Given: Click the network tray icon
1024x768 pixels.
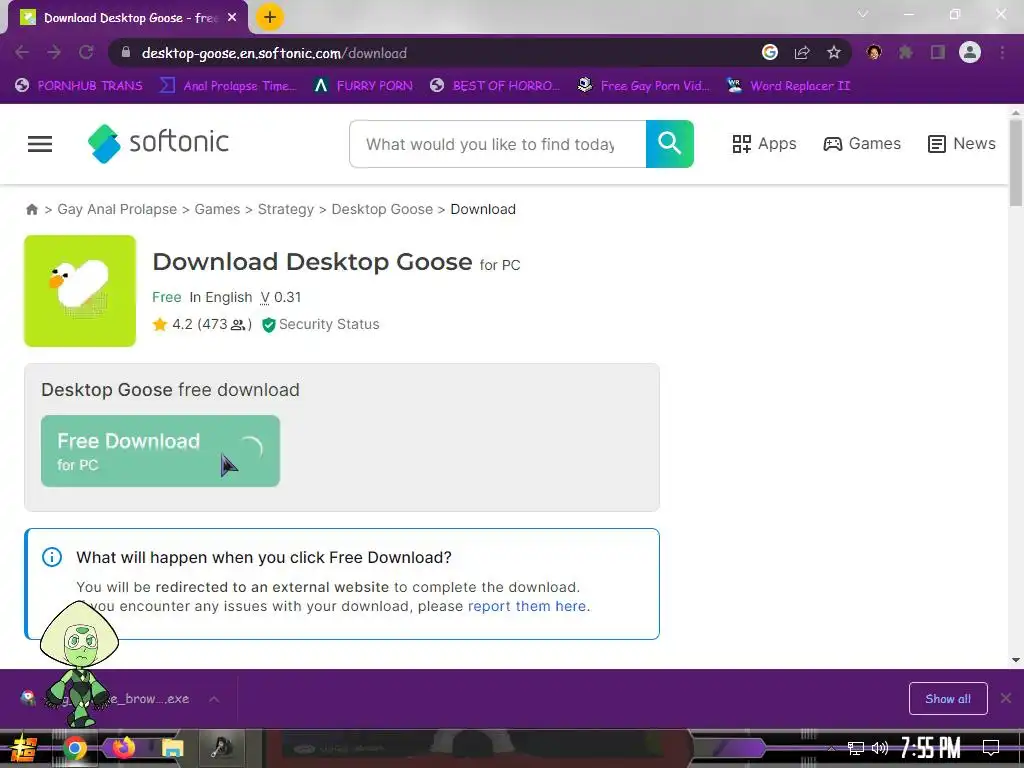Looking at the screenshot, I should pos(856,748).
